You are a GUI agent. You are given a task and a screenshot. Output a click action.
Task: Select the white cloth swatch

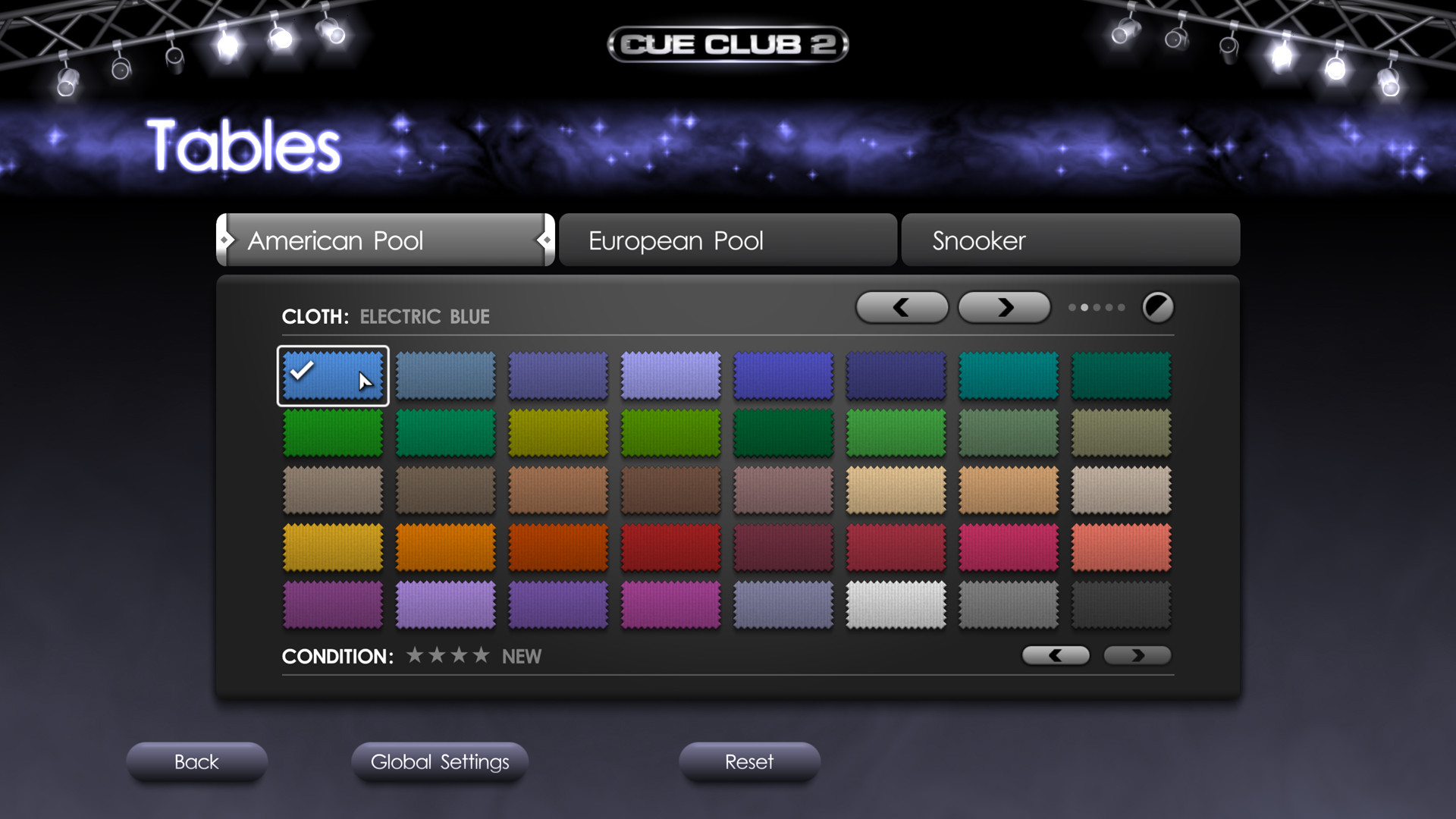pyautogui.click(x=896, y=605)
